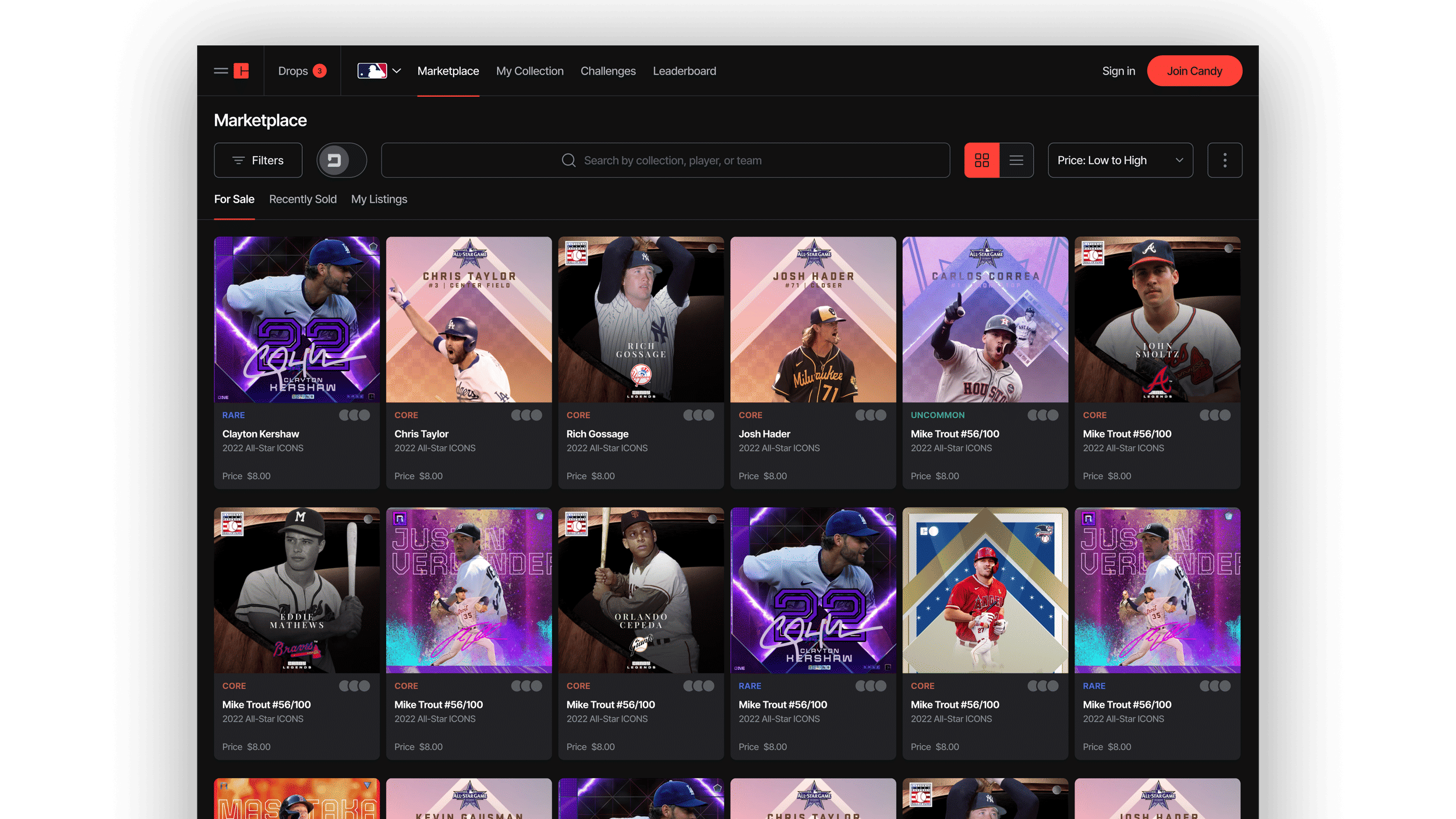The height and width of the screenshot is (819, 1456).
Task: Switch to grid view
Action: tap(981, 160)
